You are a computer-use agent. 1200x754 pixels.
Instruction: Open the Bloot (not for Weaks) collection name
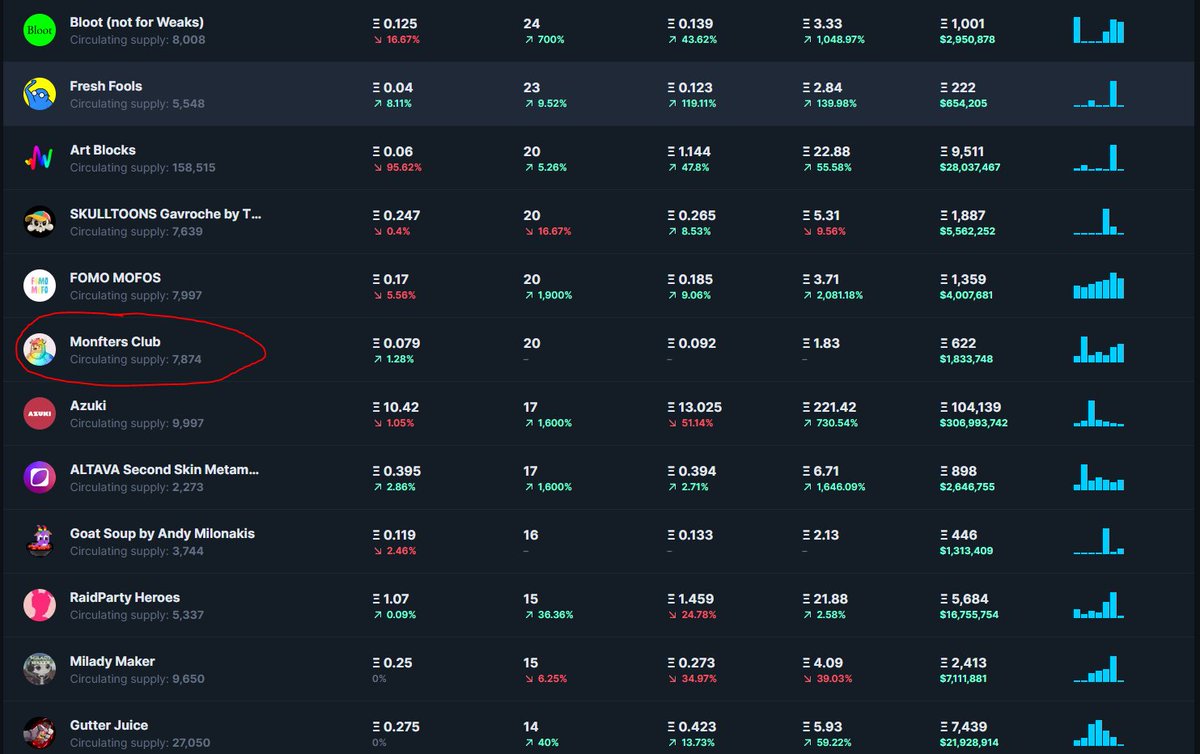pyautogui.click(x=137, y=22)
